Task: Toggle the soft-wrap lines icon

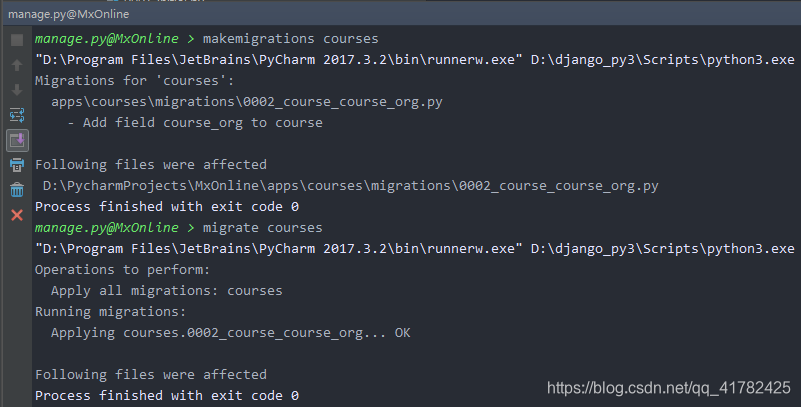Action: pyautogui.click(x=17, y=115)
